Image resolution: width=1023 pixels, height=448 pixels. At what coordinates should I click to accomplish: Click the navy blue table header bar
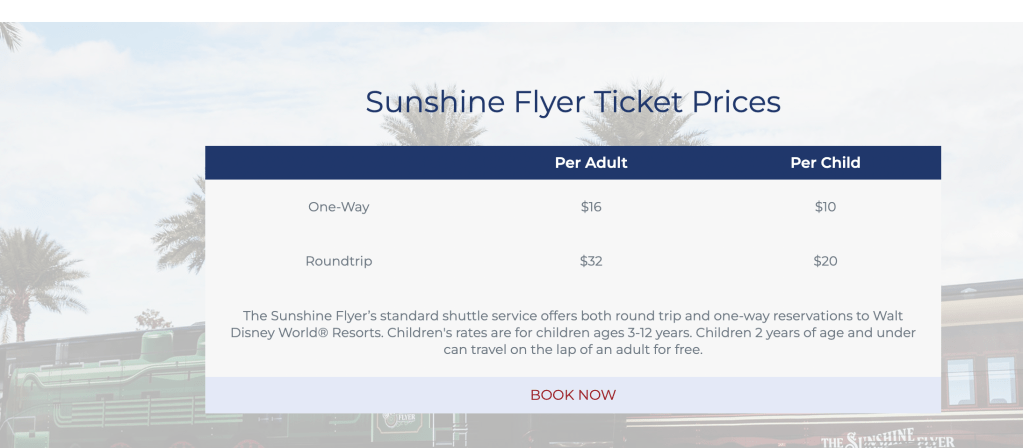[x=573, y=163]
